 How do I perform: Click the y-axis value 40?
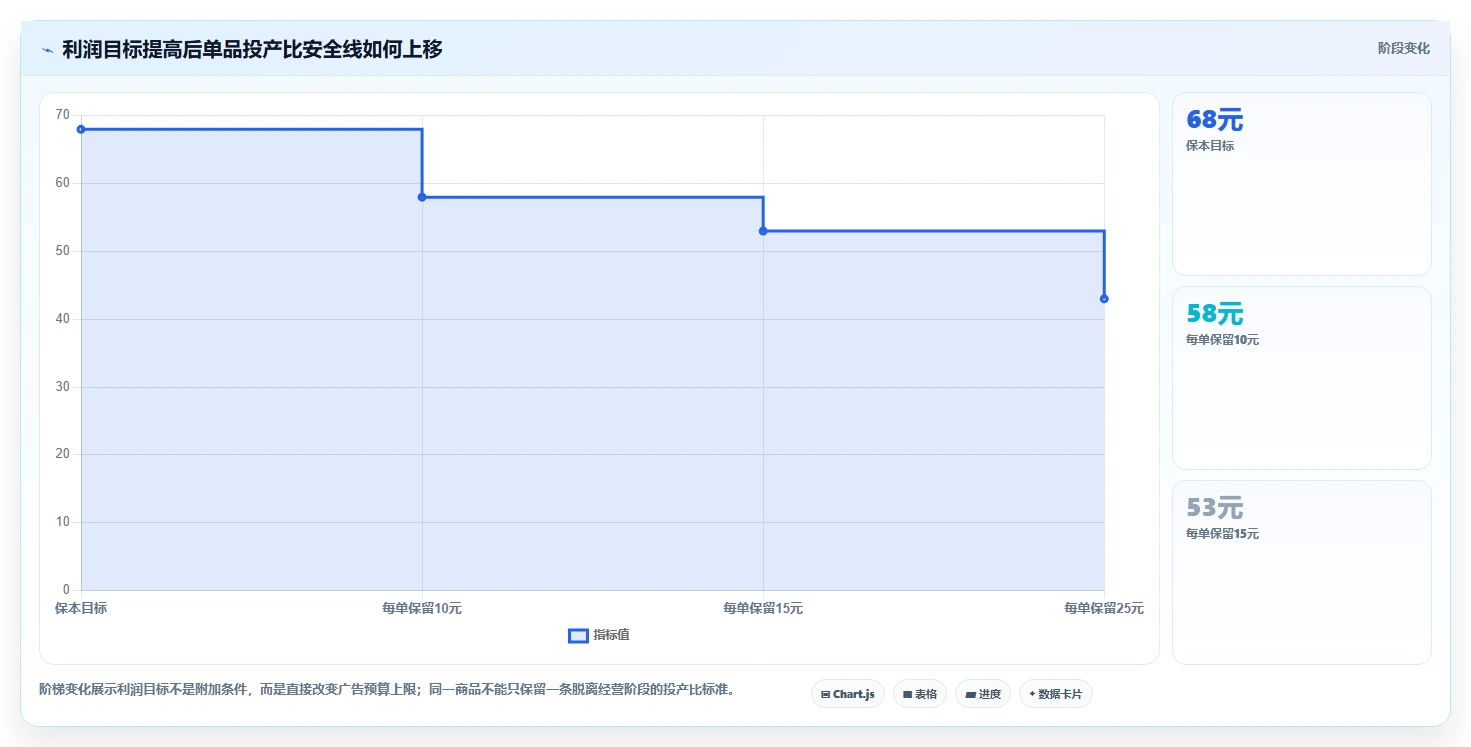pyautogui.click(x=63, y=319)
